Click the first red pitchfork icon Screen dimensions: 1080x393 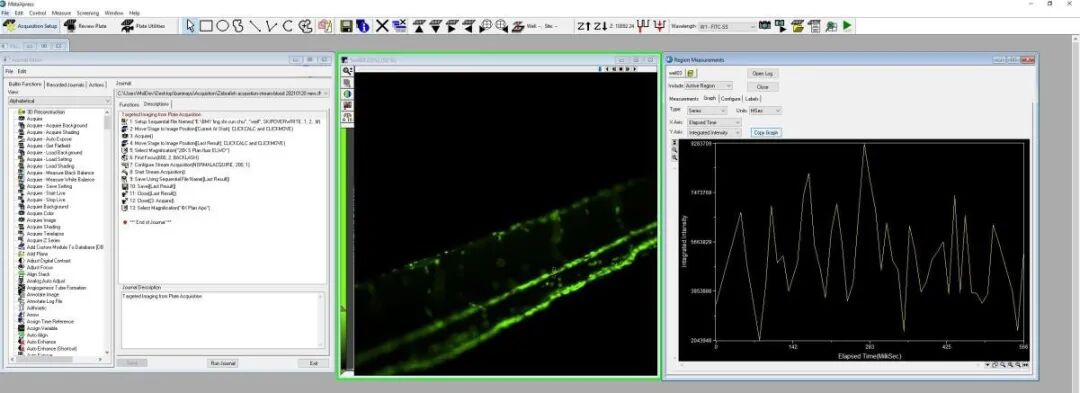click(644, 26)
